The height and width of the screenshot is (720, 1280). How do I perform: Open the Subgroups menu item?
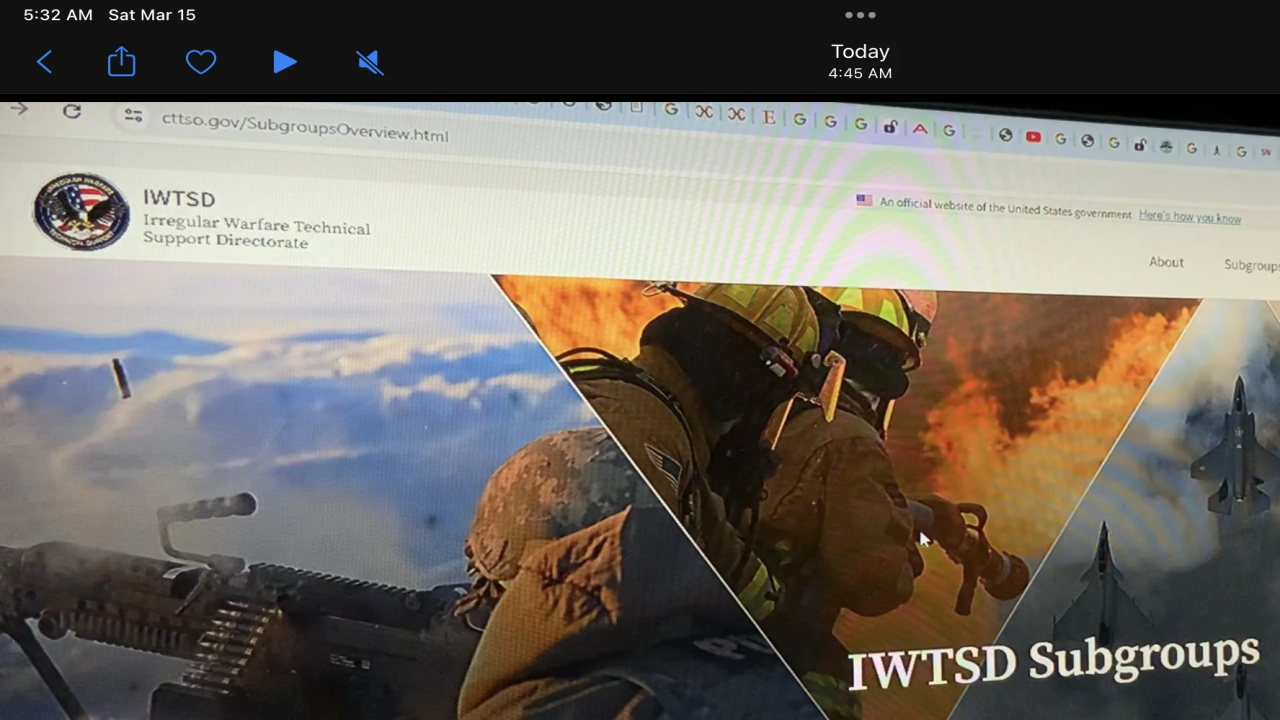[x=1252, y=265]
